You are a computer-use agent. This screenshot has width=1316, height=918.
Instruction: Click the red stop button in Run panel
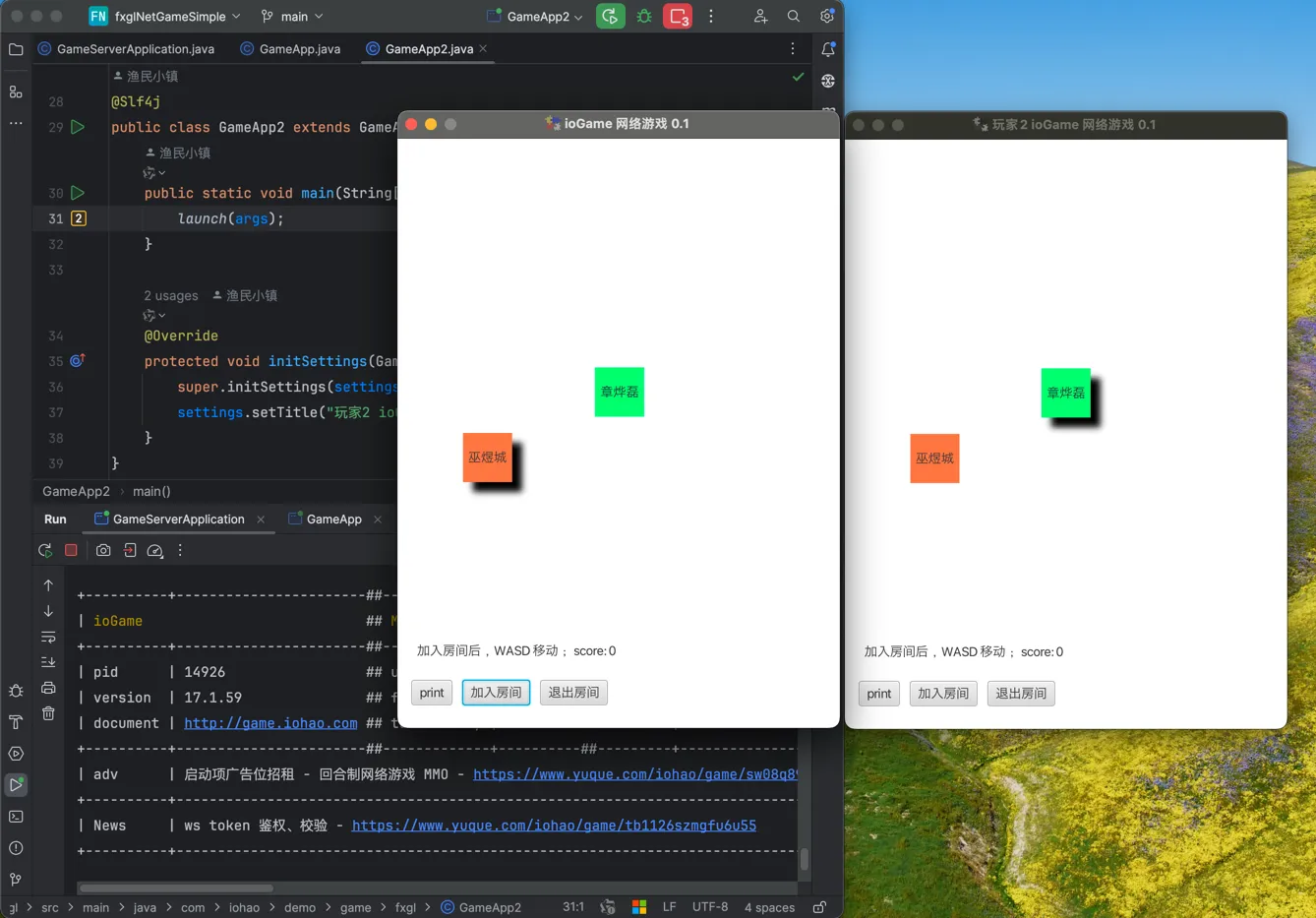pyautogui.click(x=71, y=551)
